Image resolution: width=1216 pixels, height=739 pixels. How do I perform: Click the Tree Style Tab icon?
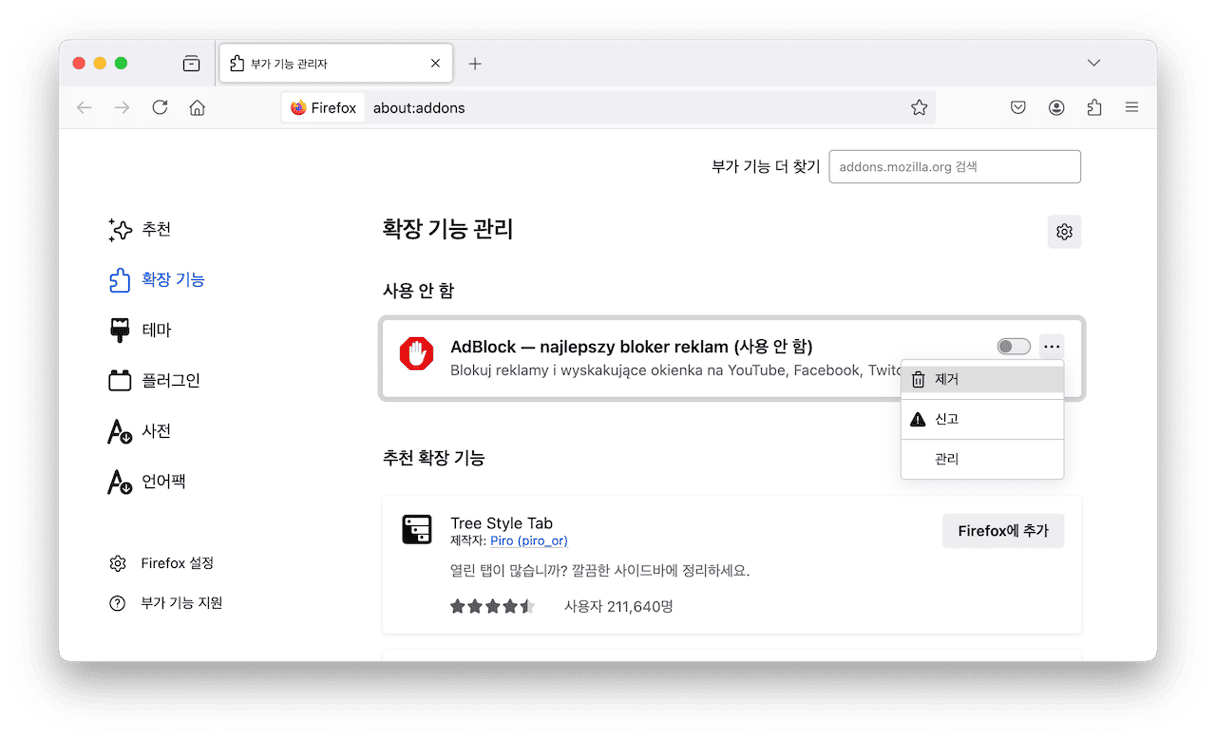tap(417, 529)
